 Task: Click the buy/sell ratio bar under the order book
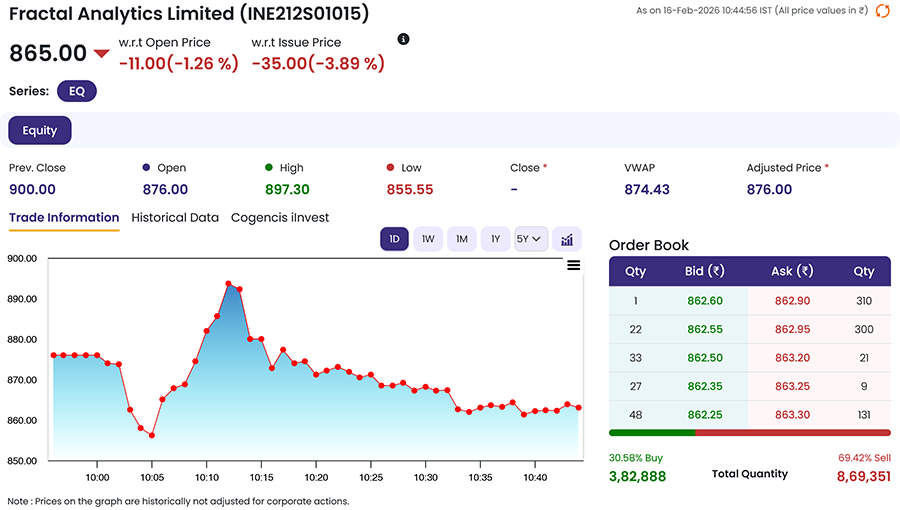coord(750,433)
